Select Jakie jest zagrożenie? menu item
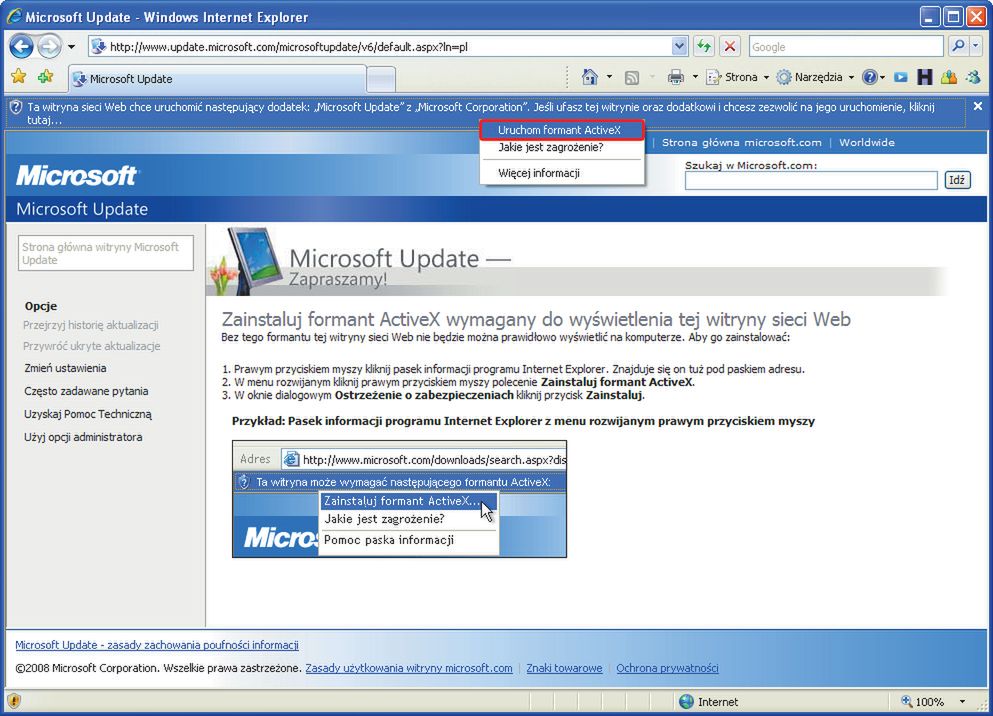This screenshot has width=993, height=716. coord(550,148)
